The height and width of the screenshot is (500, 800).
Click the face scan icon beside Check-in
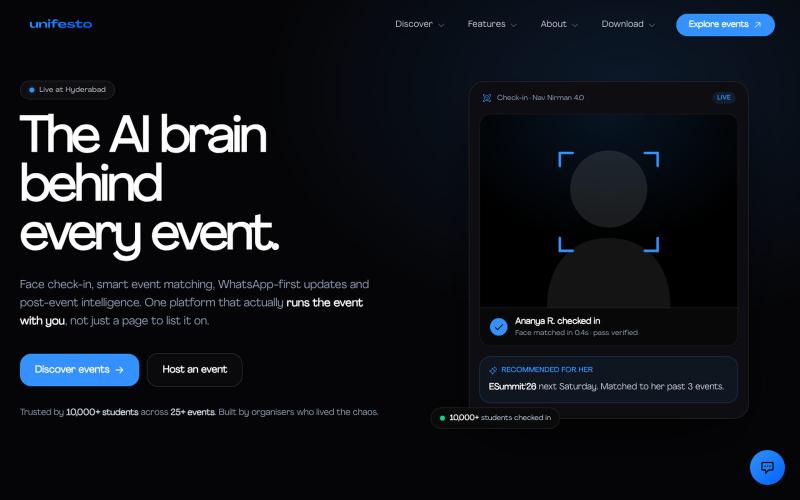pos(487,98)
